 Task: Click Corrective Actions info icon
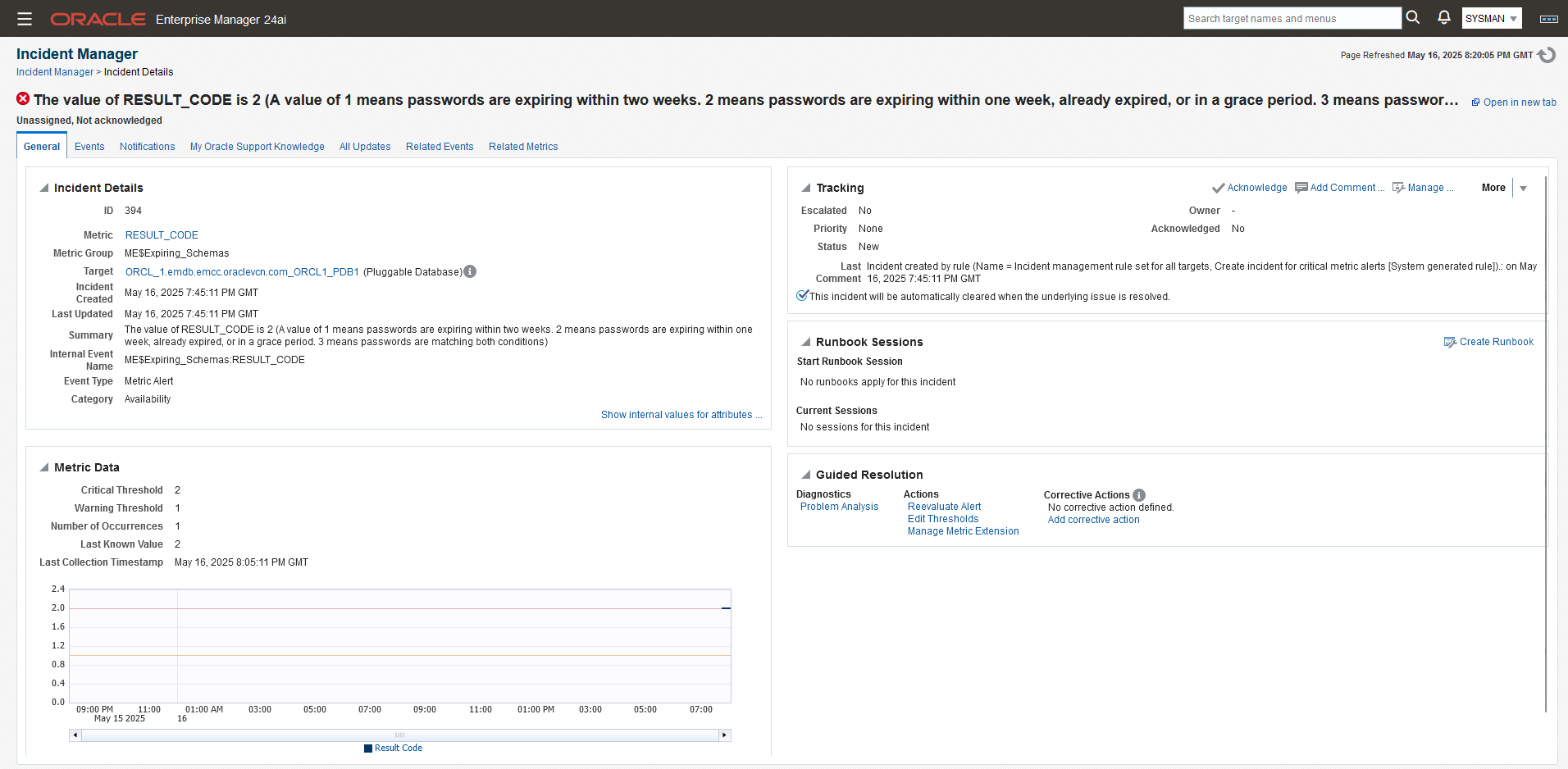[x=1139, y=495]
